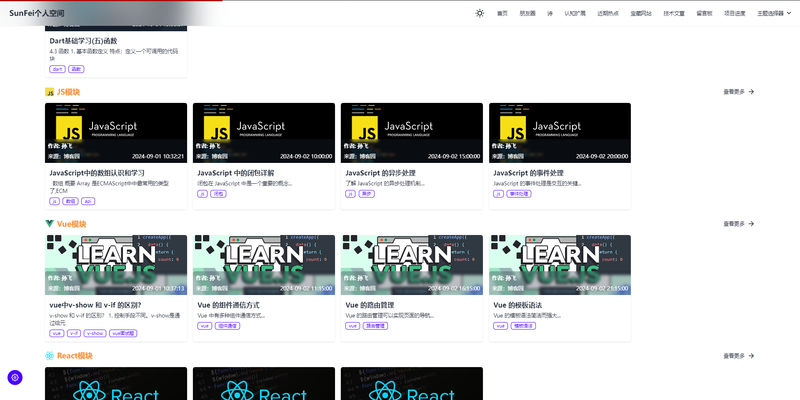Screen dimensions: 800x400
Task: Click 查看更多 for the React模块 section
Action: (738, 356)
